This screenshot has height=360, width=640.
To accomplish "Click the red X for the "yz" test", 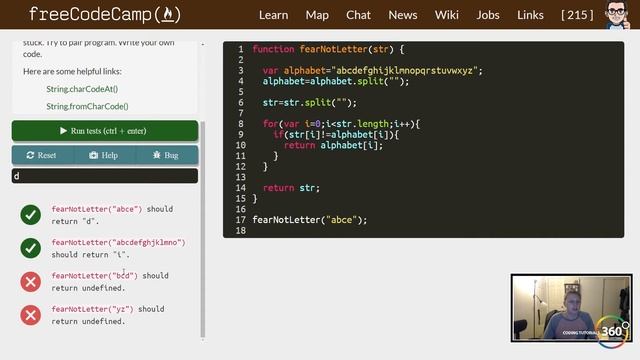I will [x=31, y=315].
